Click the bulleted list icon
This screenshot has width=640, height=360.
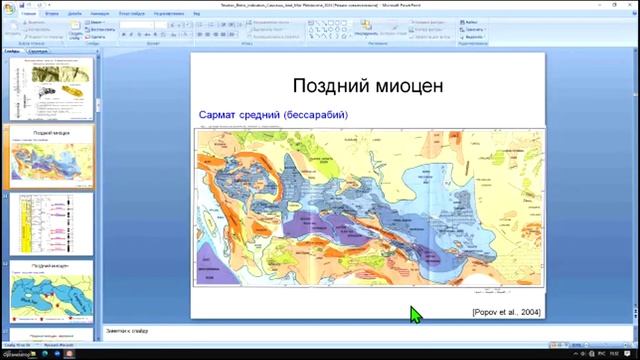pos(200,25)
